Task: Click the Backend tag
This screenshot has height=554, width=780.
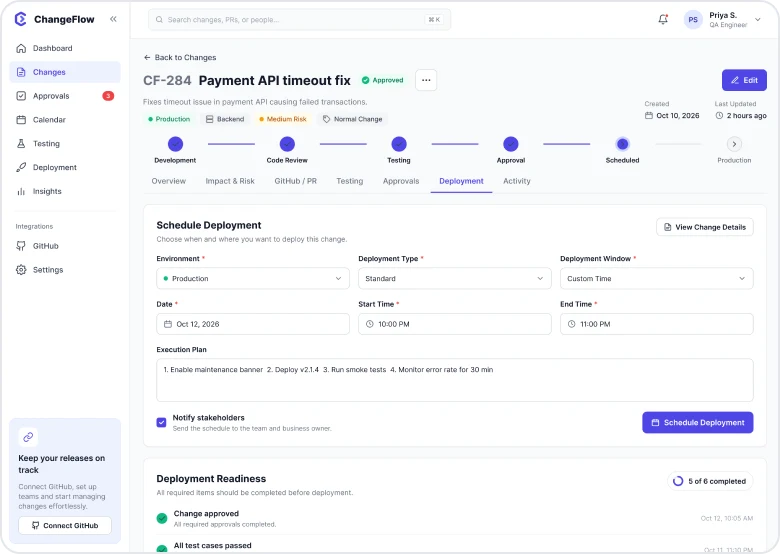Action: [x=225, y=119]
